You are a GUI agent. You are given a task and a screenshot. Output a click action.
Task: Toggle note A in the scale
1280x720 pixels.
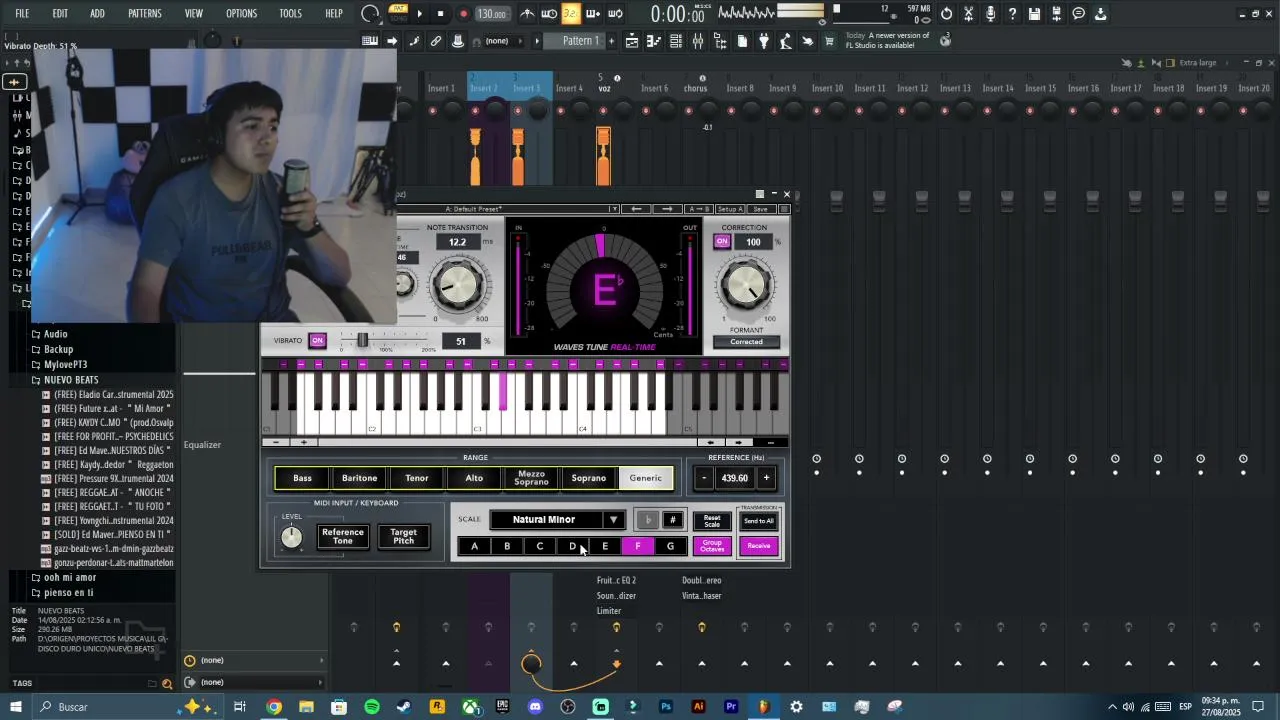[475, 546]
